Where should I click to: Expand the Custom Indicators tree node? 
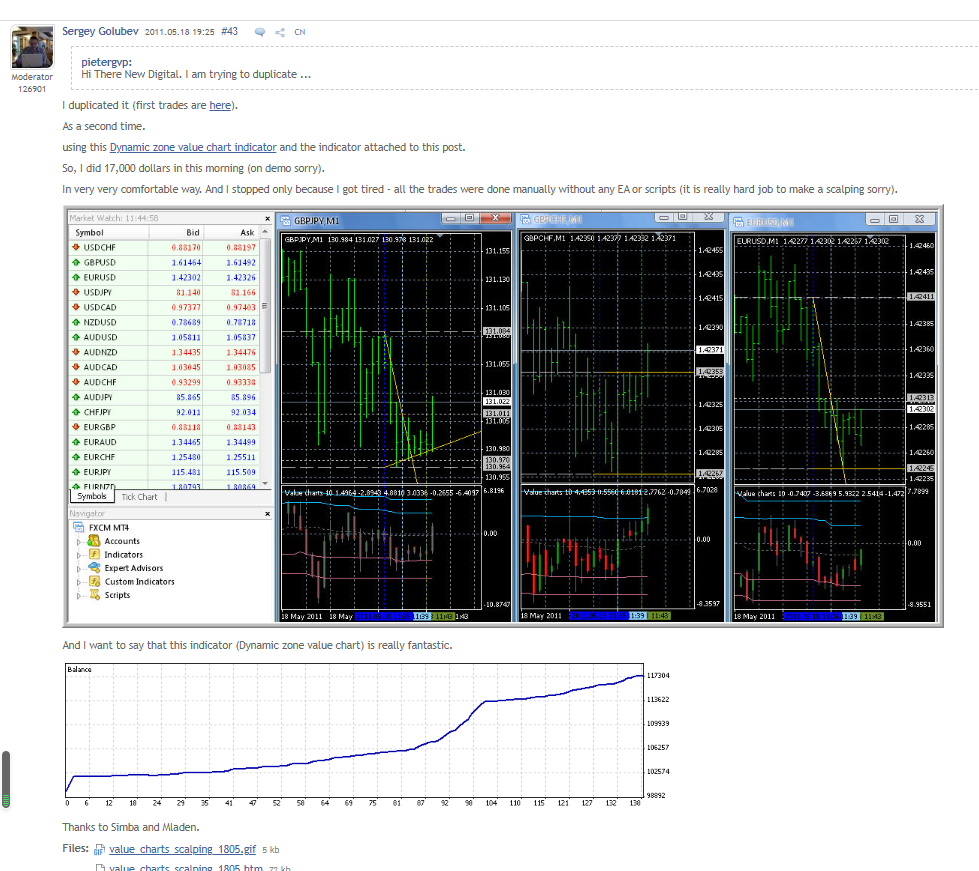tap(80, 582)
